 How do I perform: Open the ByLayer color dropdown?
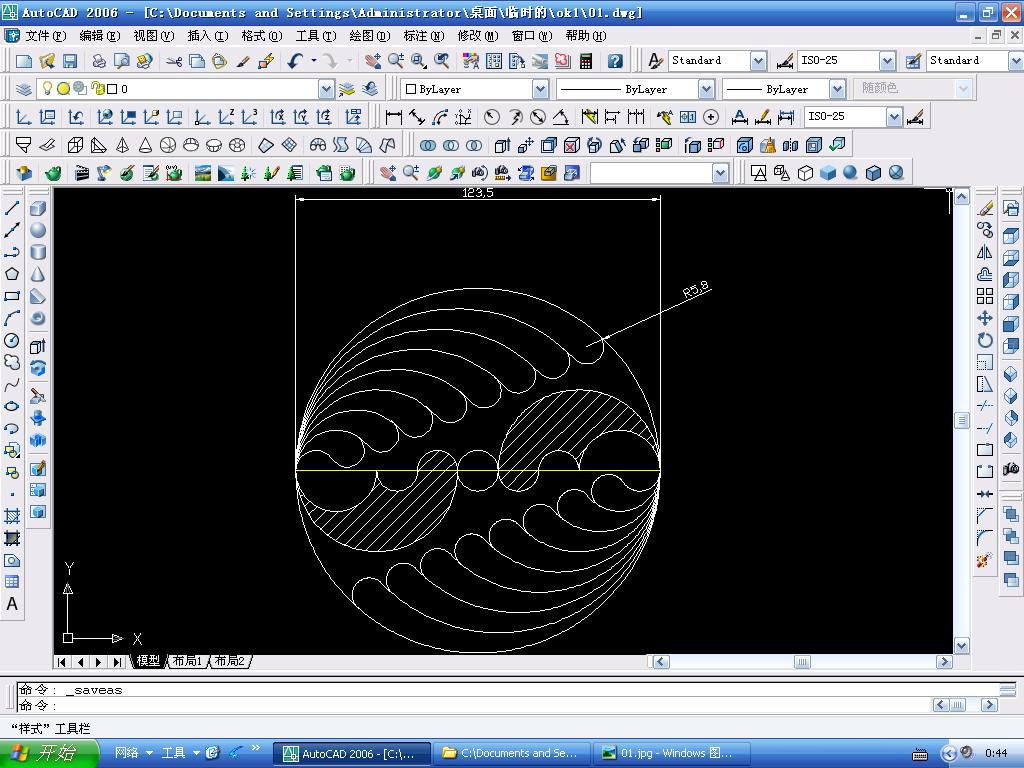click(x=540, y=89)
